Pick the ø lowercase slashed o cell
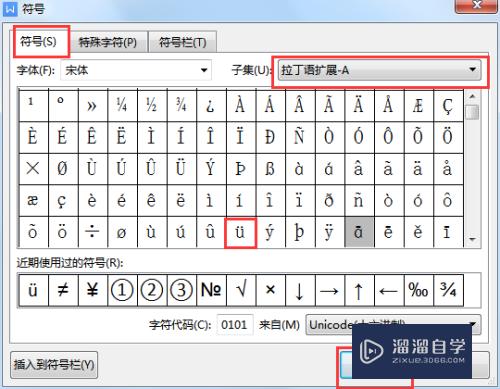Screen dimensions: 500x389 click(122, 232)
